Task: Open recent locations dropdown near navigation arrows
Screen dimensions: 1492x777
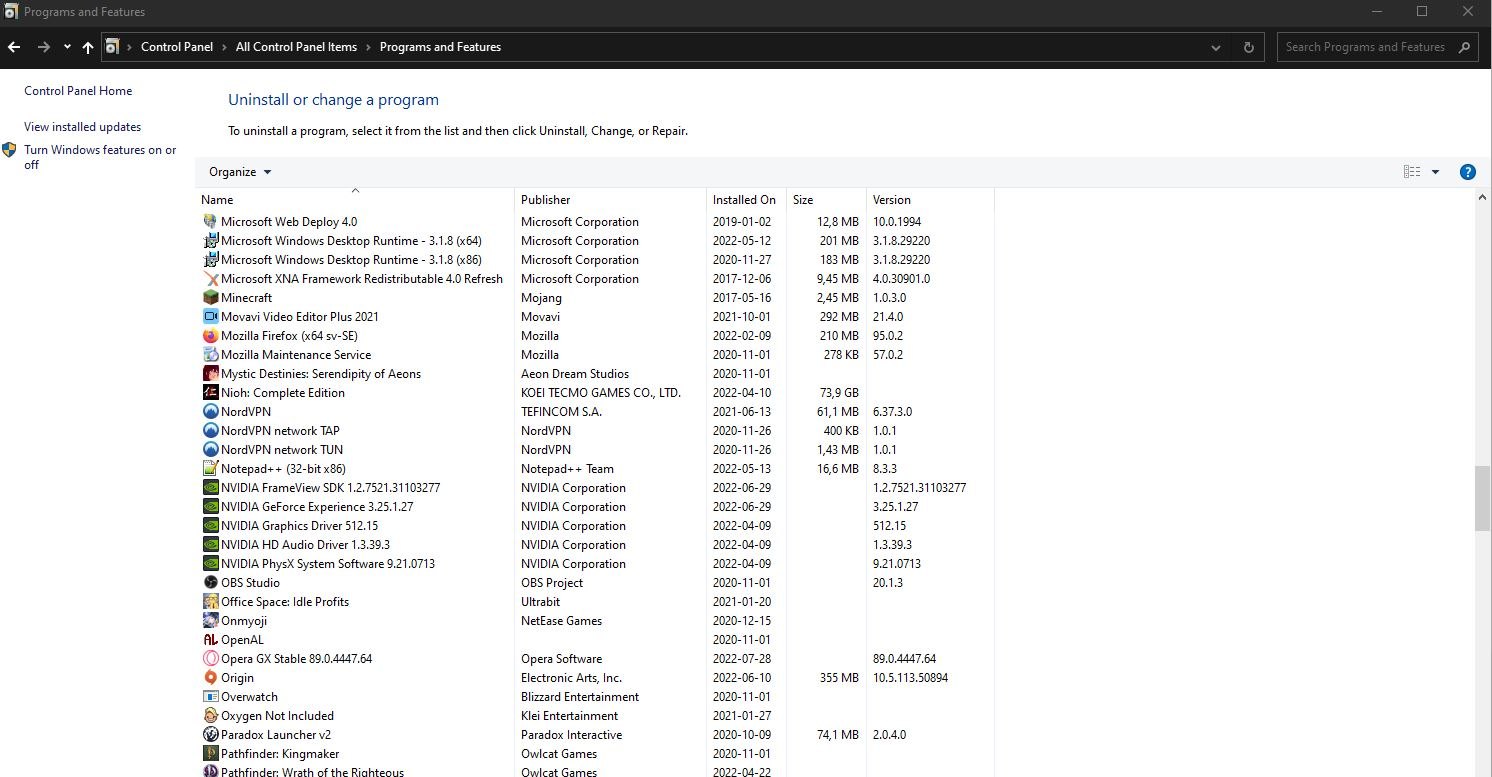Action: 67,47
